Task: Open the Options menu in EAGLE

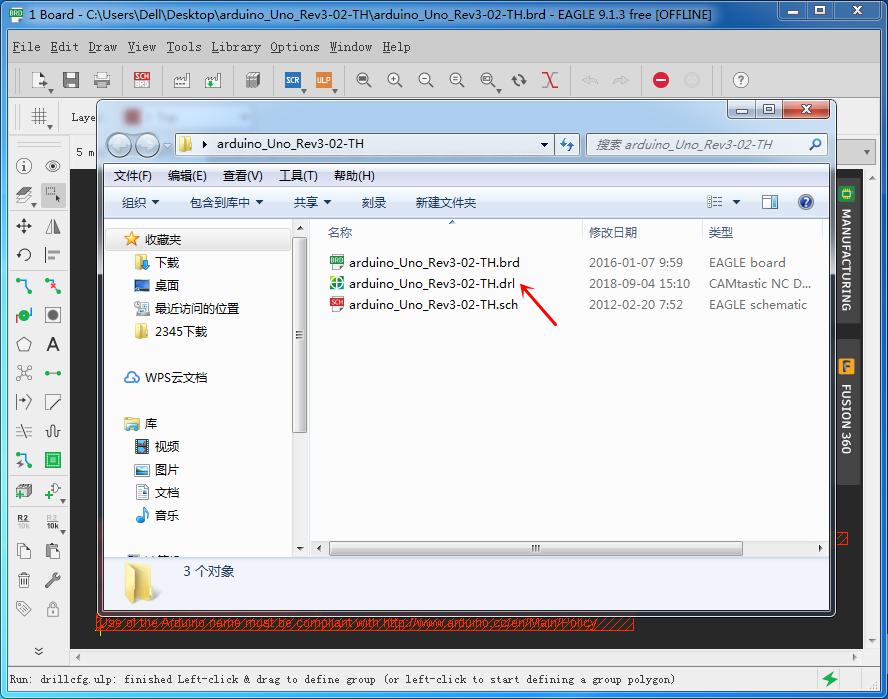Action: click(294, 47)
